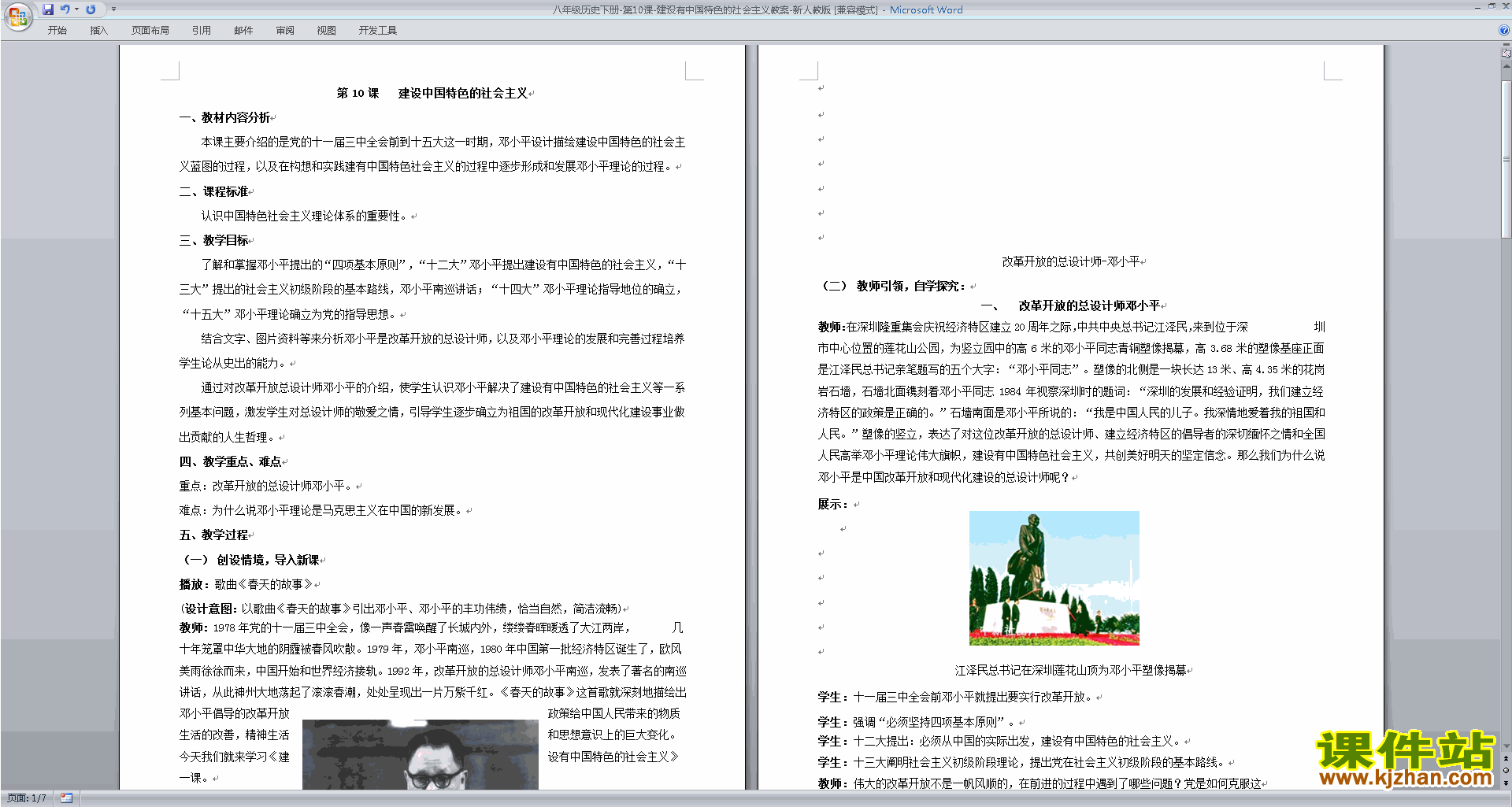Click the Previous Page double-arrow button
Screen dimensions: 1512x807
(x=1506, y=759)
